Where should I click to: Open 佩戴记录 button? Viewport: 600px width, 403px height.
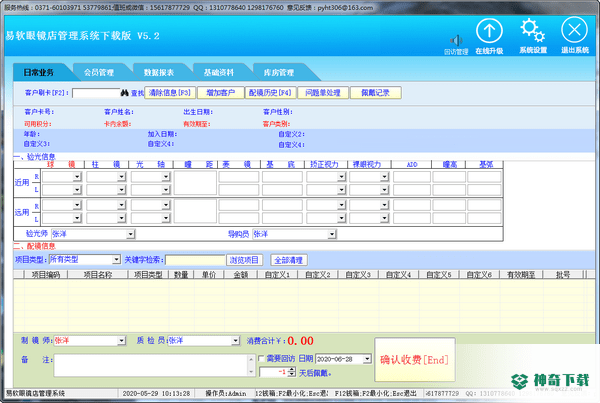click(375, 93)
